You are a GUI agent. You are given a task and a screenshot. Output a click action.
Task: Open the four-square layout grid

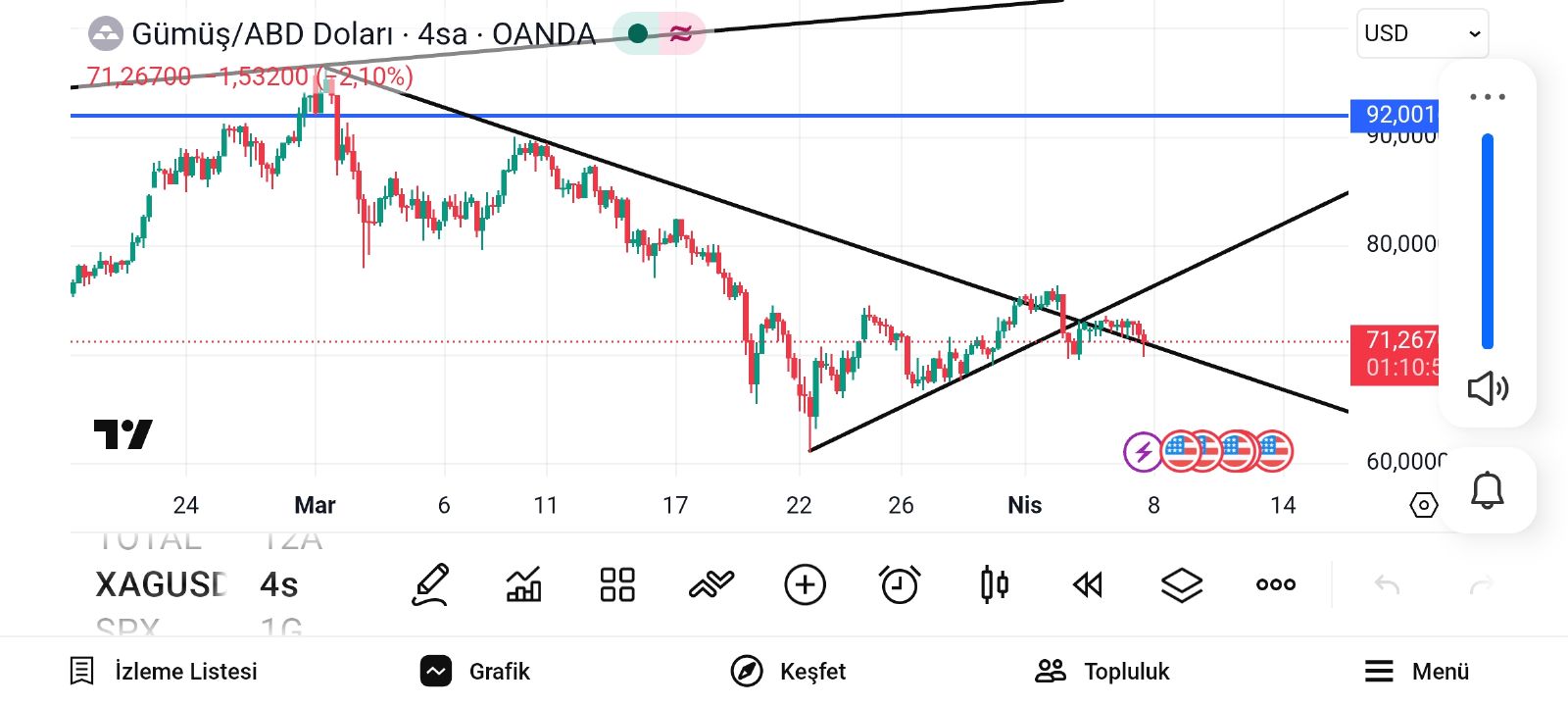617,585
